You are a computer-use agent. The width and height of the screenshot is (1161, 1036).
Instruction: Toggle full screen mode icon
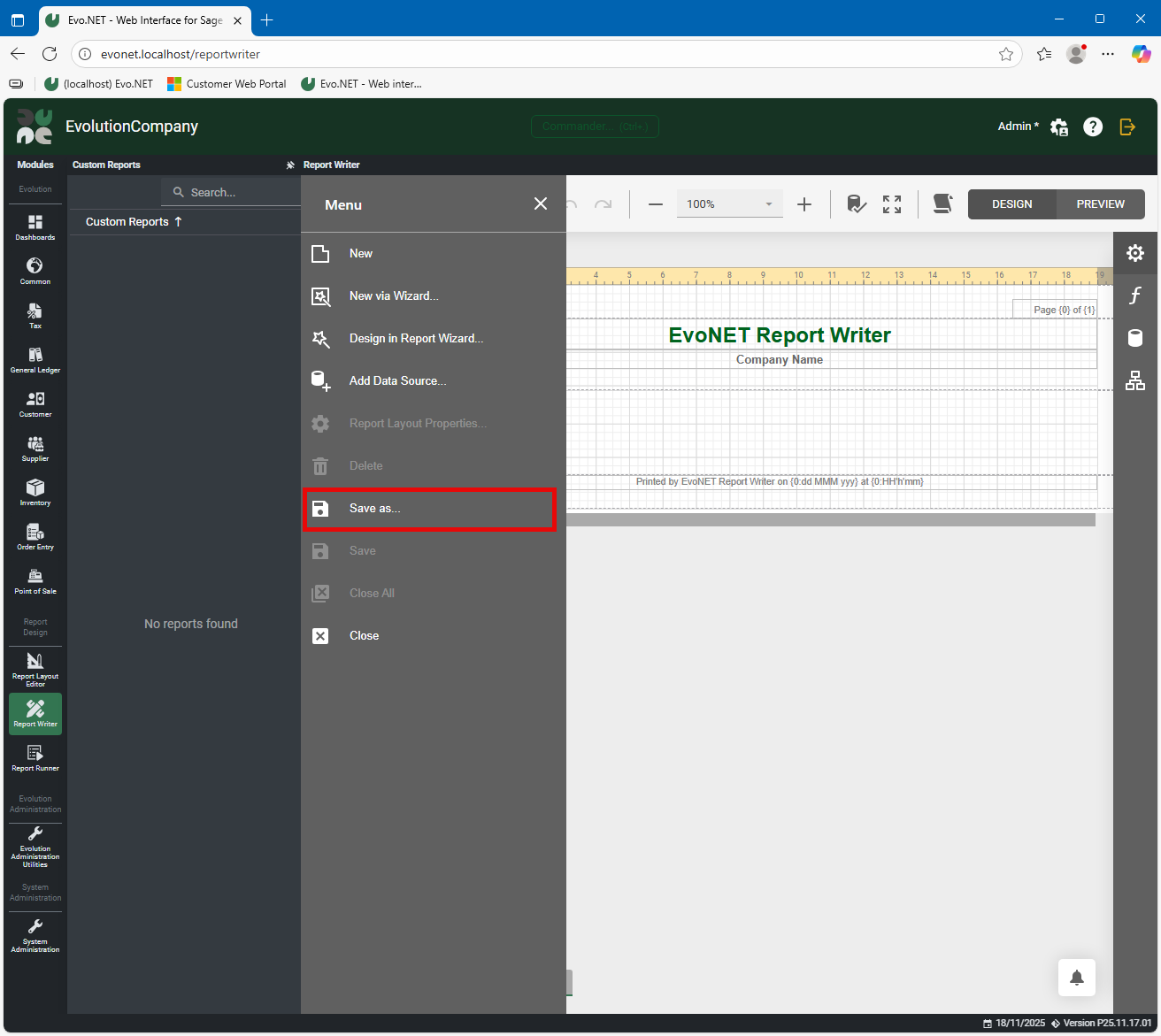click(x=892, y=204)
